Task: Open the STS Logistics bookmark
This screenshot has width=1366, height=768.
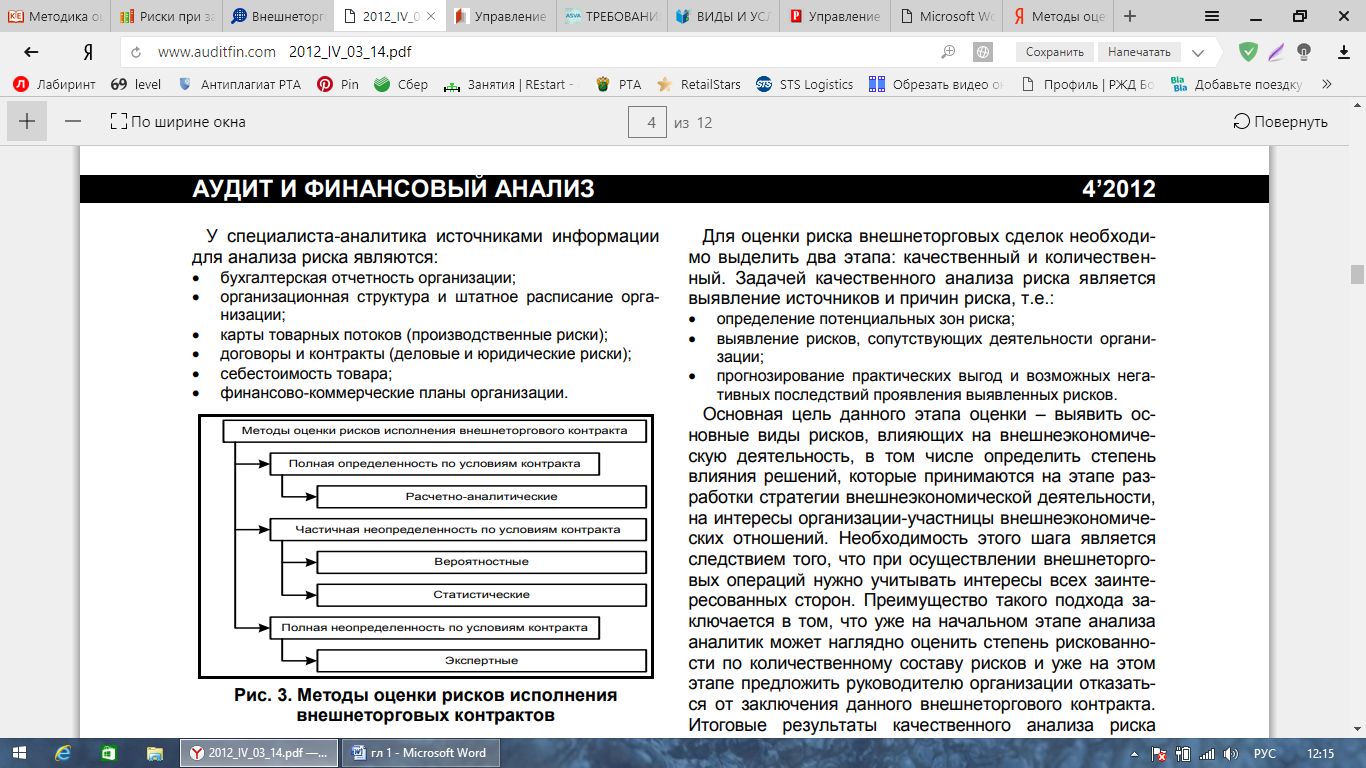Action: [805, 85]
